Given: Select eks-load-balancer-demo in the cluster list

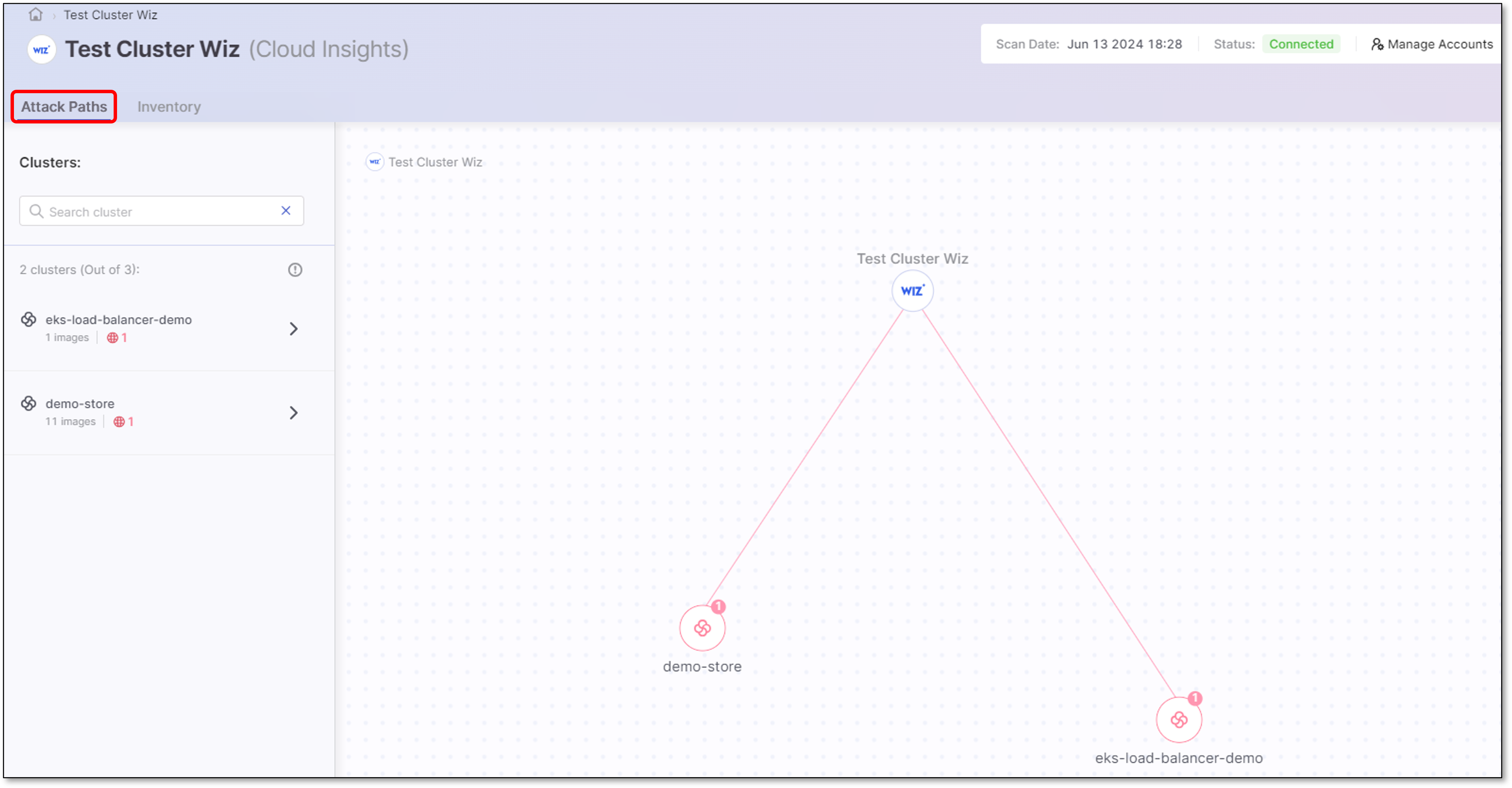Looking at the screenshot, I should [x=118, y=320].
